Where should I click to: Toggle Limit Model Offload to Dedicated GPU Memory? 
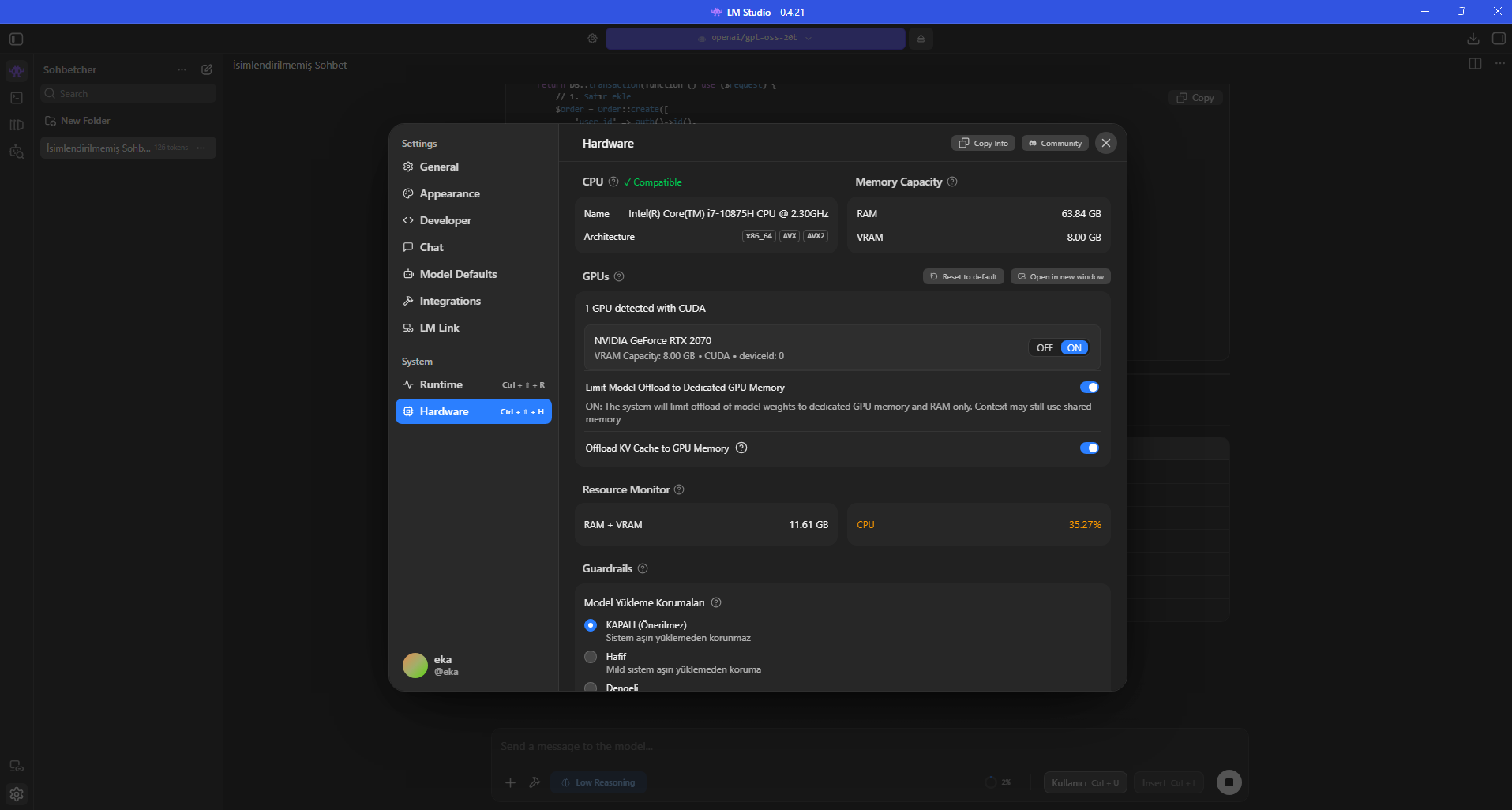[x=1090, y=387]
